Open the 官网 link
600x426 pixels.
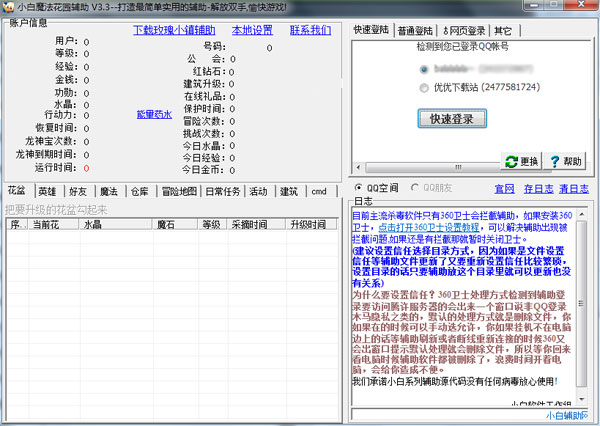pos(505,189)
